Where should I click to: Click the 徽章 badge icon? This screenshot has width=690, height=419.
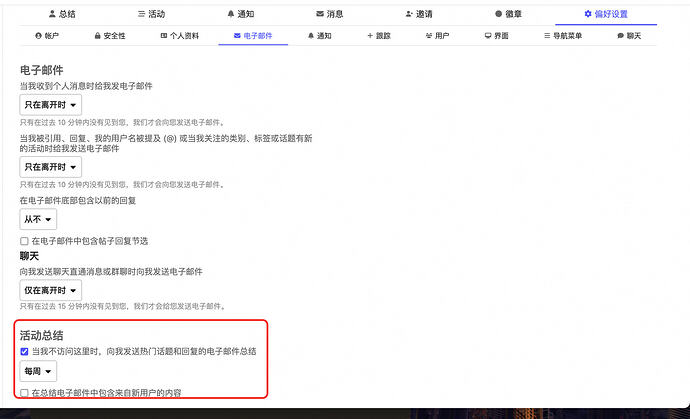pos(499,14)
